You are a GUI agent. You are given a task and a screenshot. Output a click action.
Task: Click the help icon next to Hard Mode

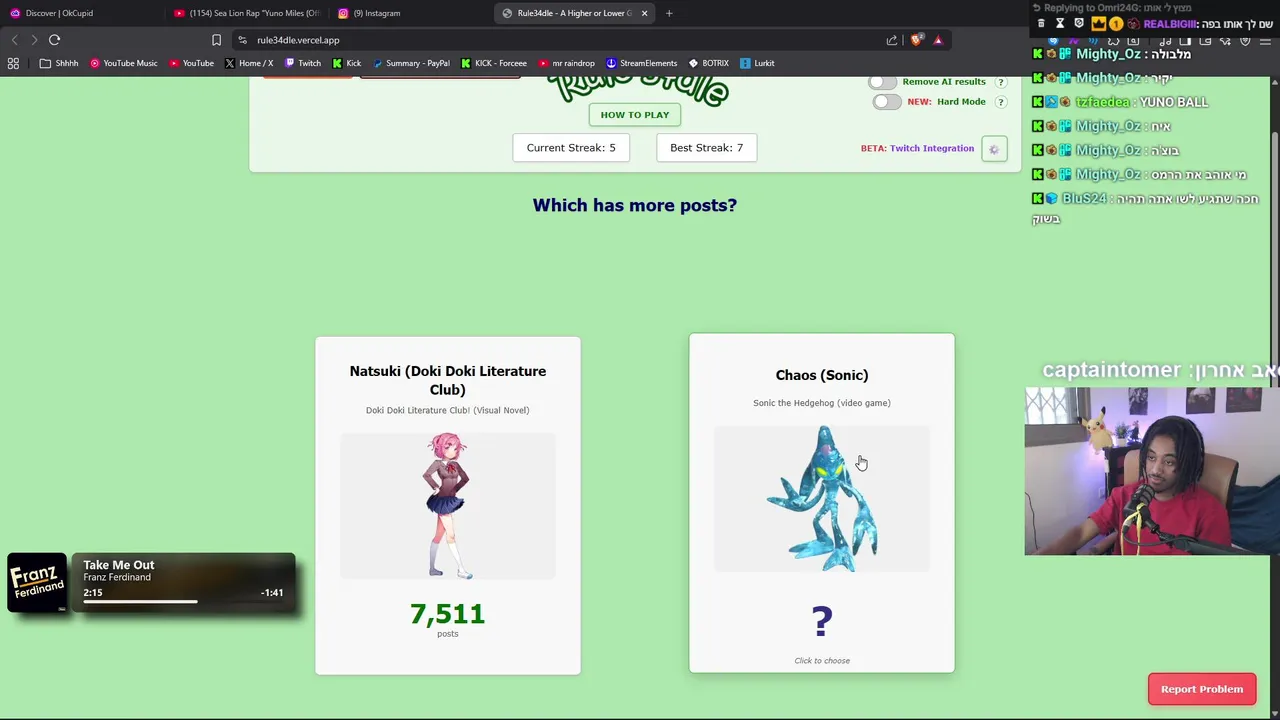coord(1000,102)
